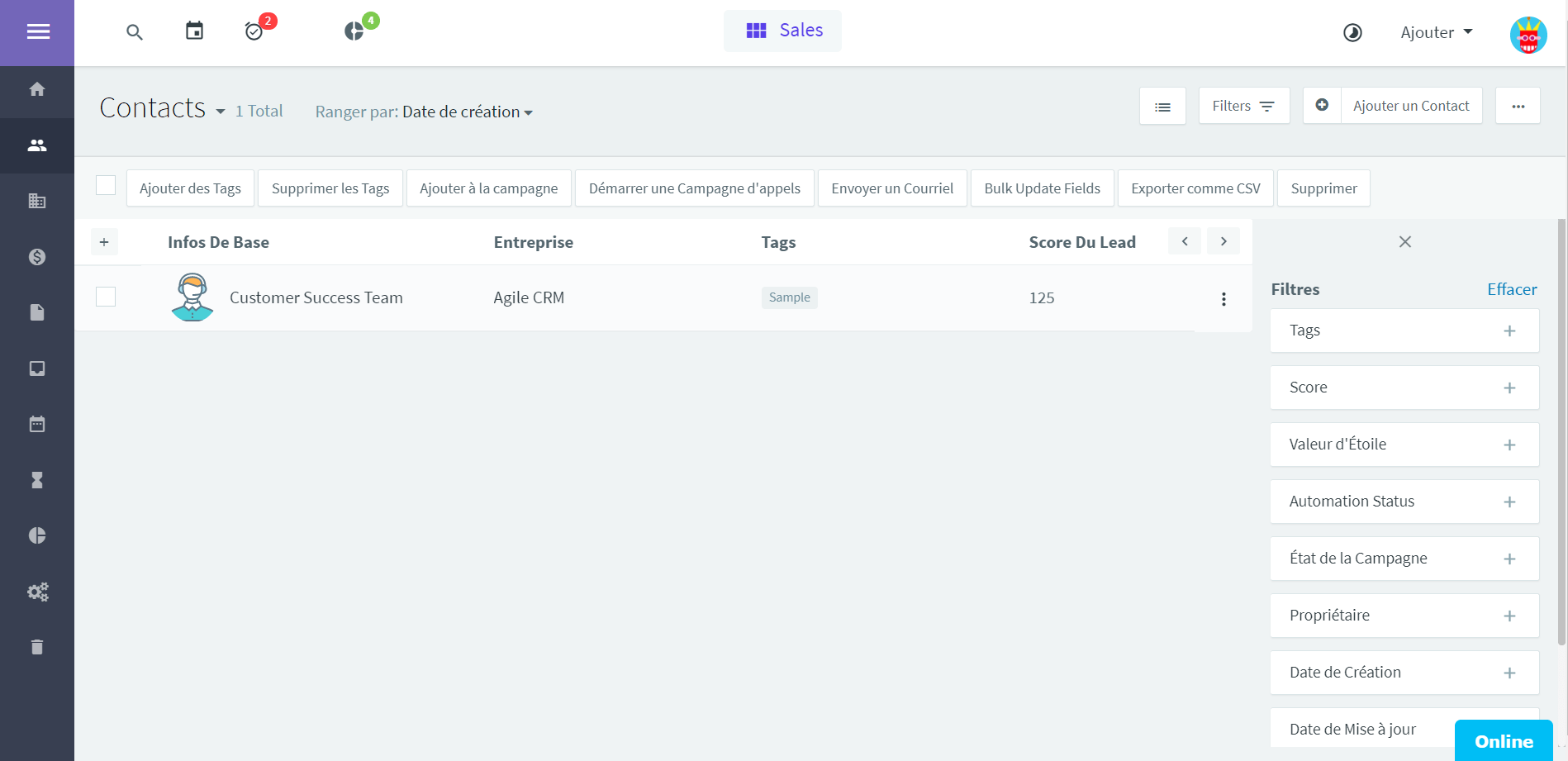Open row actions for Customer Success Team

click(x=1224, y=299)
